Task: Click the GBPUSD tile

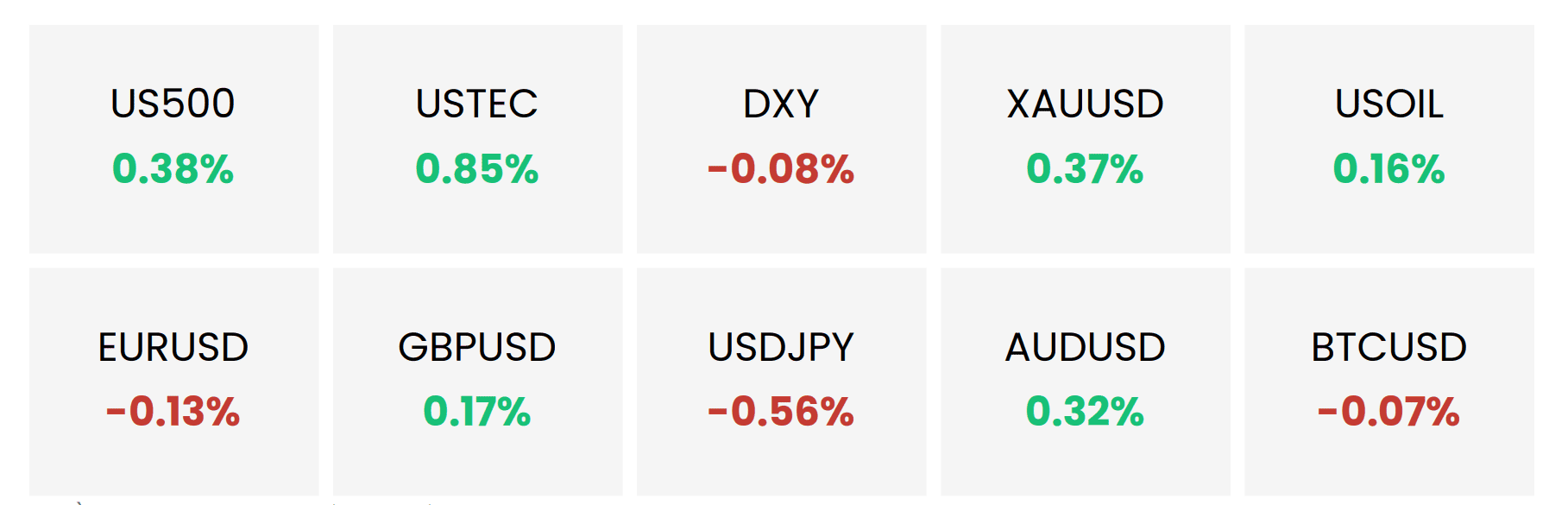Action: coord(477,382)
